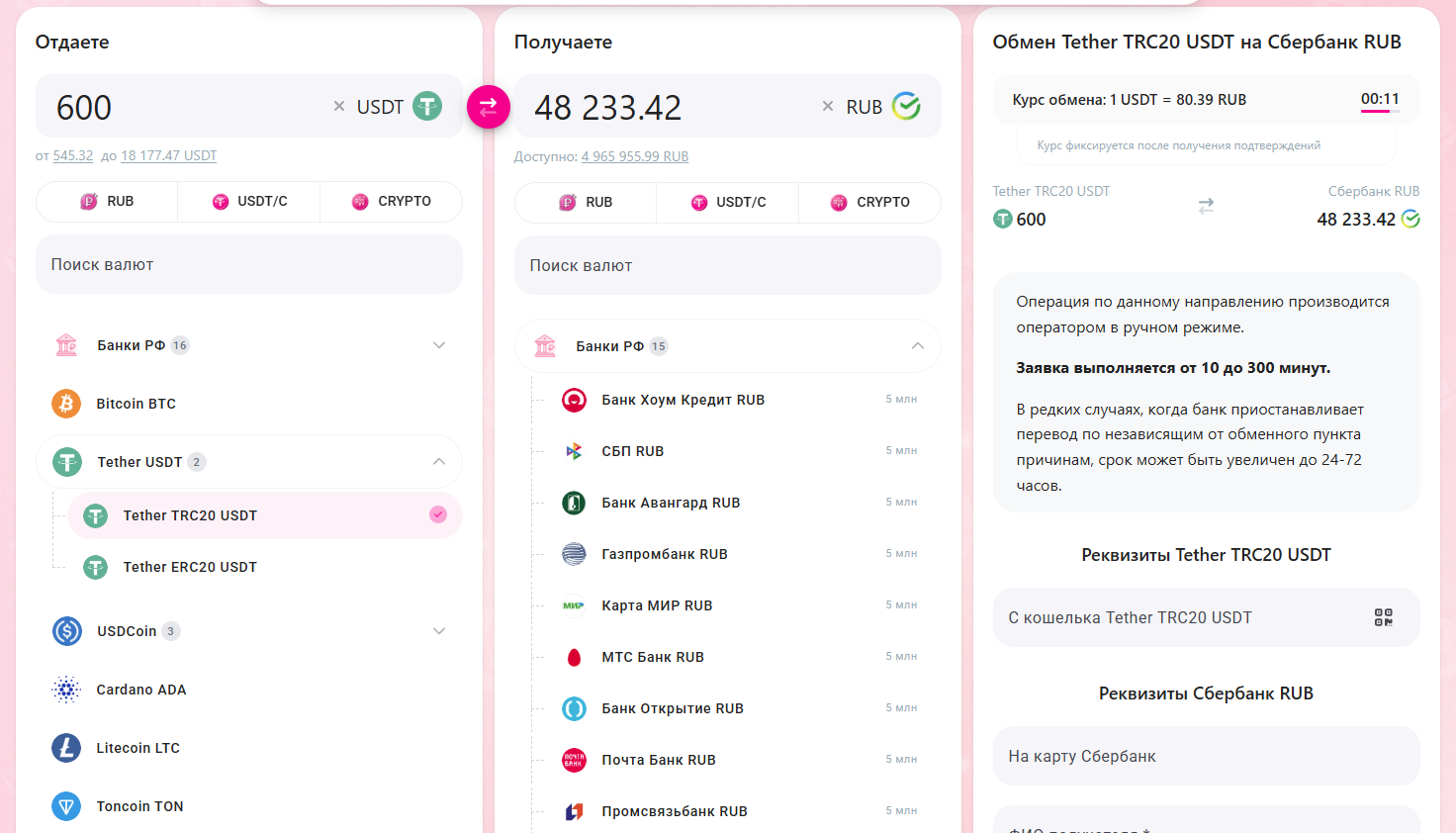Click the minimum amount link 545.32
The image size is (1456, 833).
[x=73, y=155]
